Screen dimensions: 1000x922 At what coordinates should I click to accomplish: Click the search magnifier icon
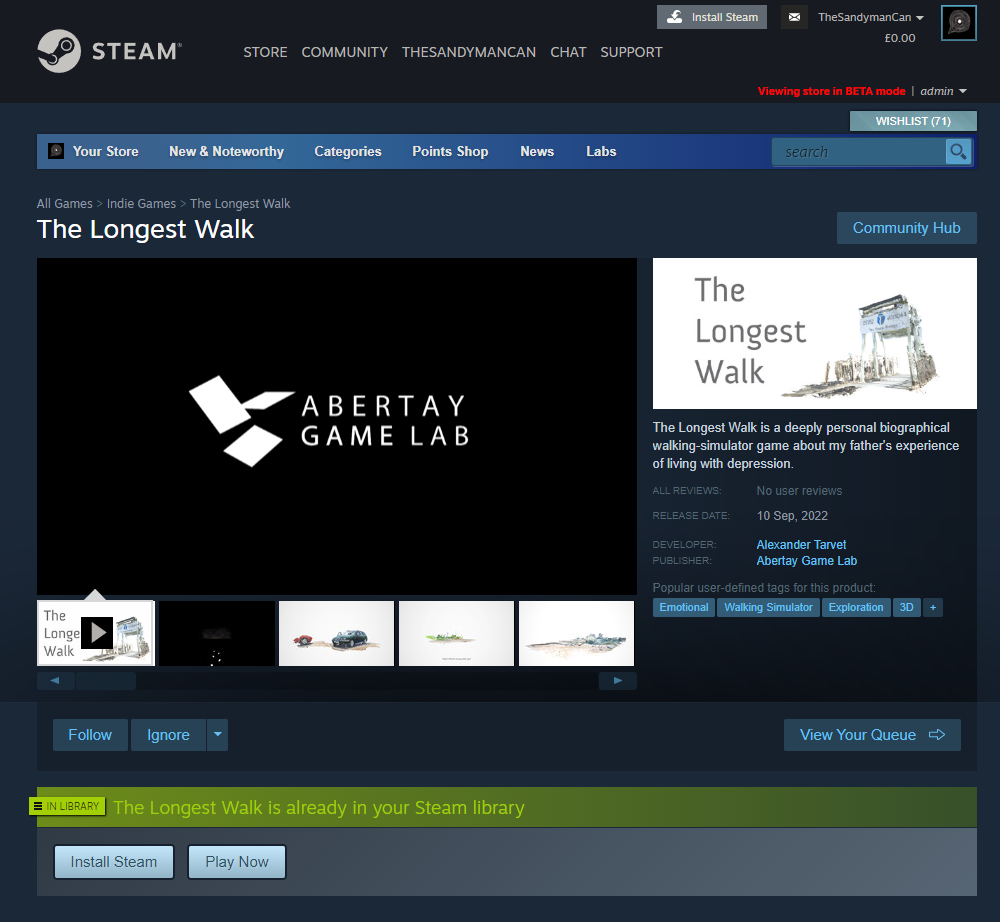957,151
